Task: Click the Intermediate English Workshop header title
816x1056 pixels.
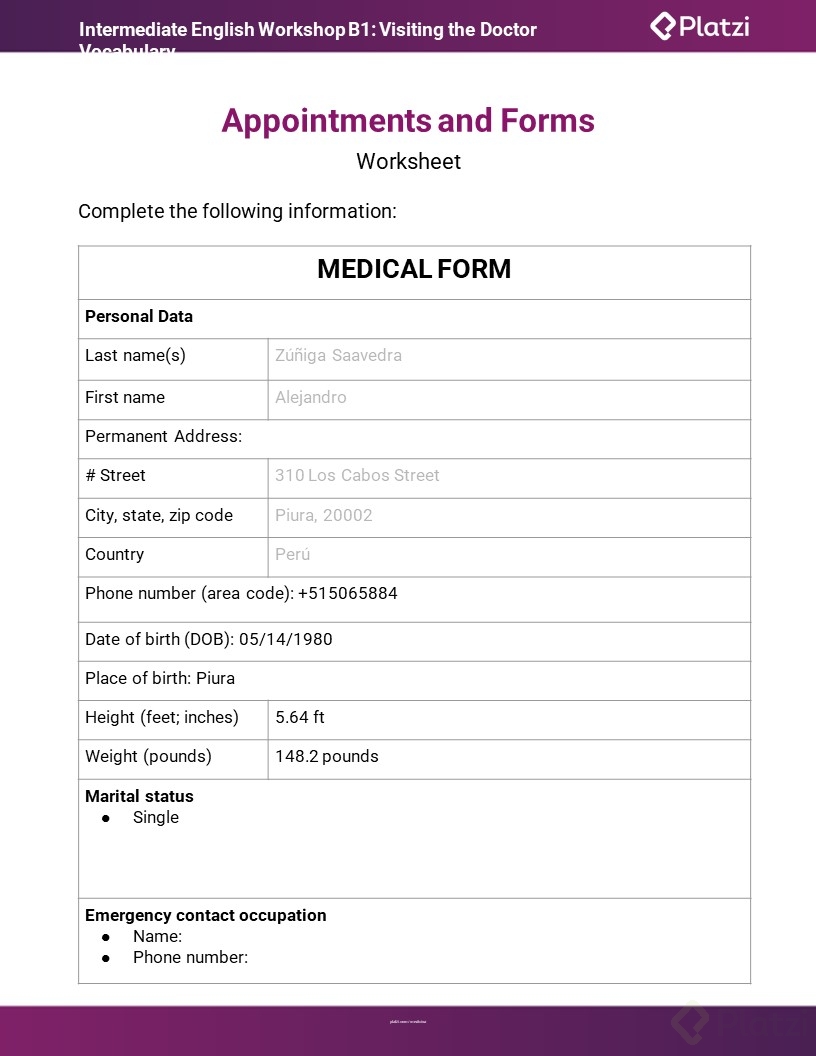Action: click(308, 30)
